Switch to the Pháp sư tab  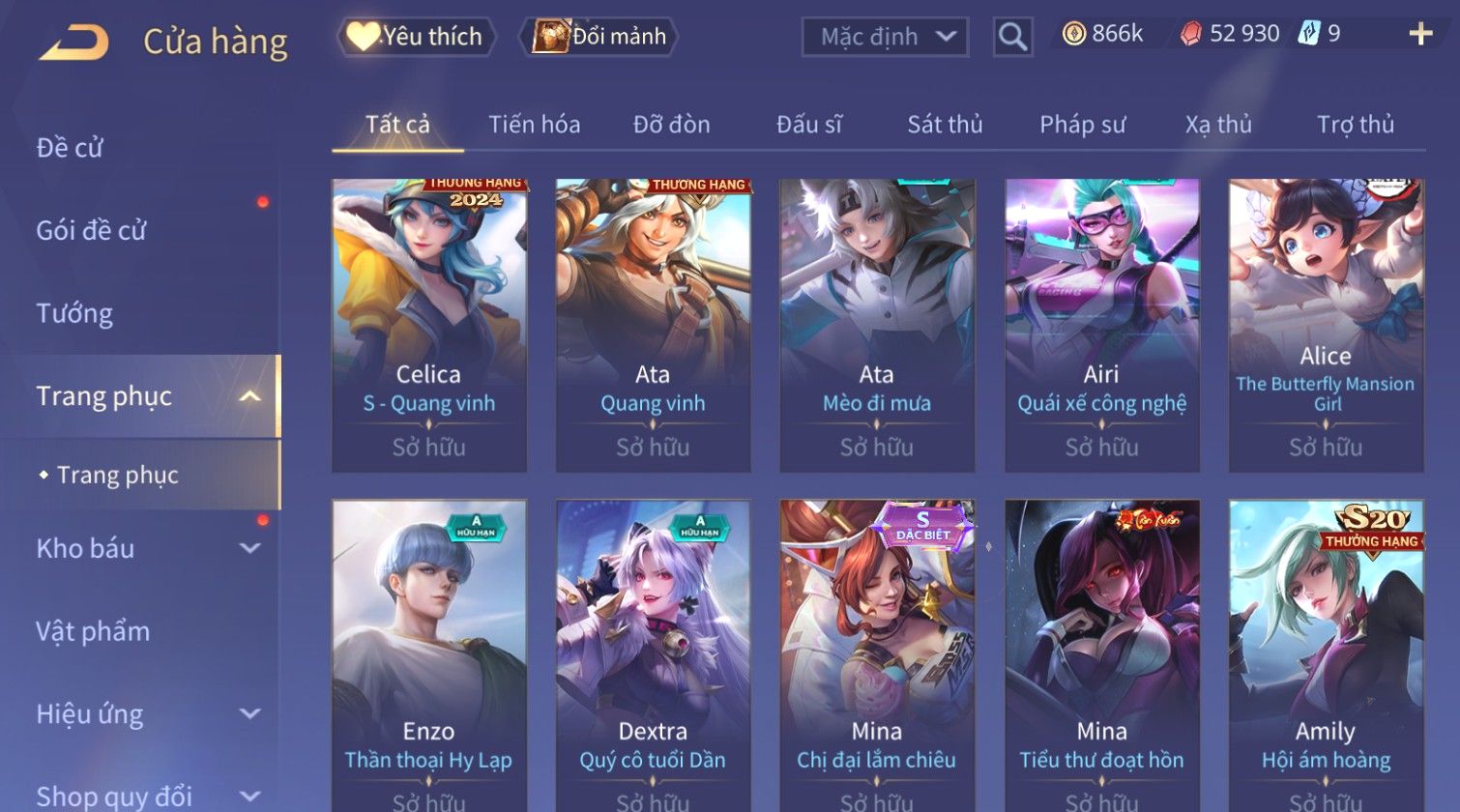coord(1083,125)
